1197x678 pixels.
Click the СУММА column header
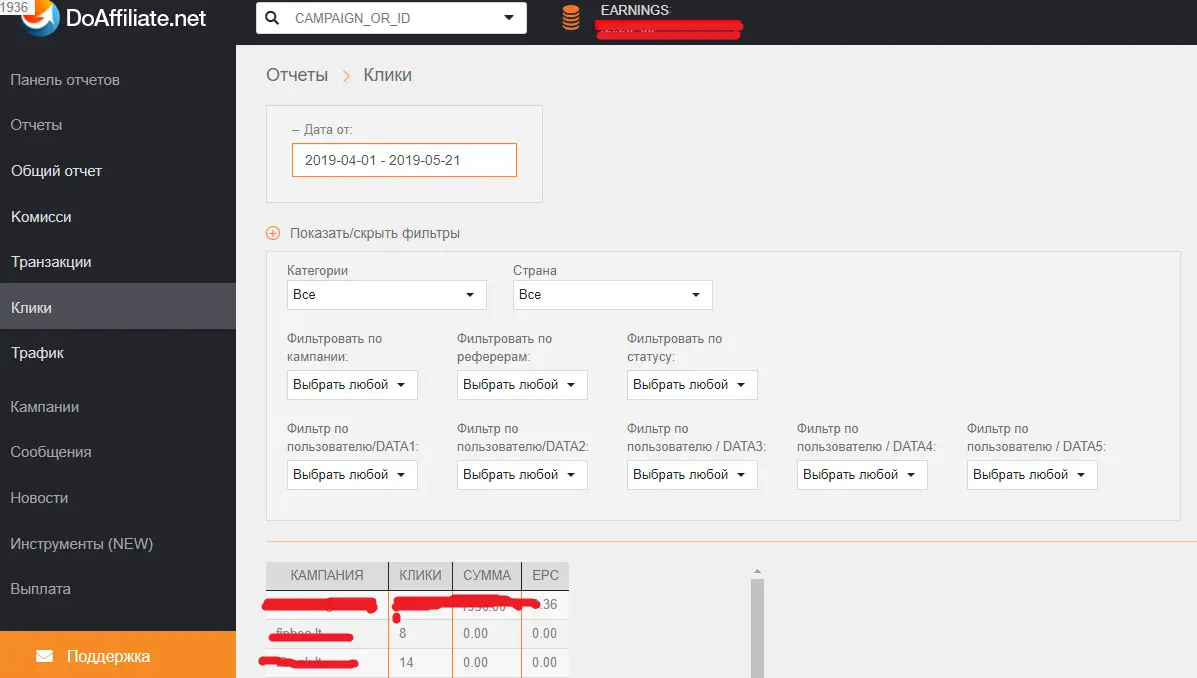point(487,576)
